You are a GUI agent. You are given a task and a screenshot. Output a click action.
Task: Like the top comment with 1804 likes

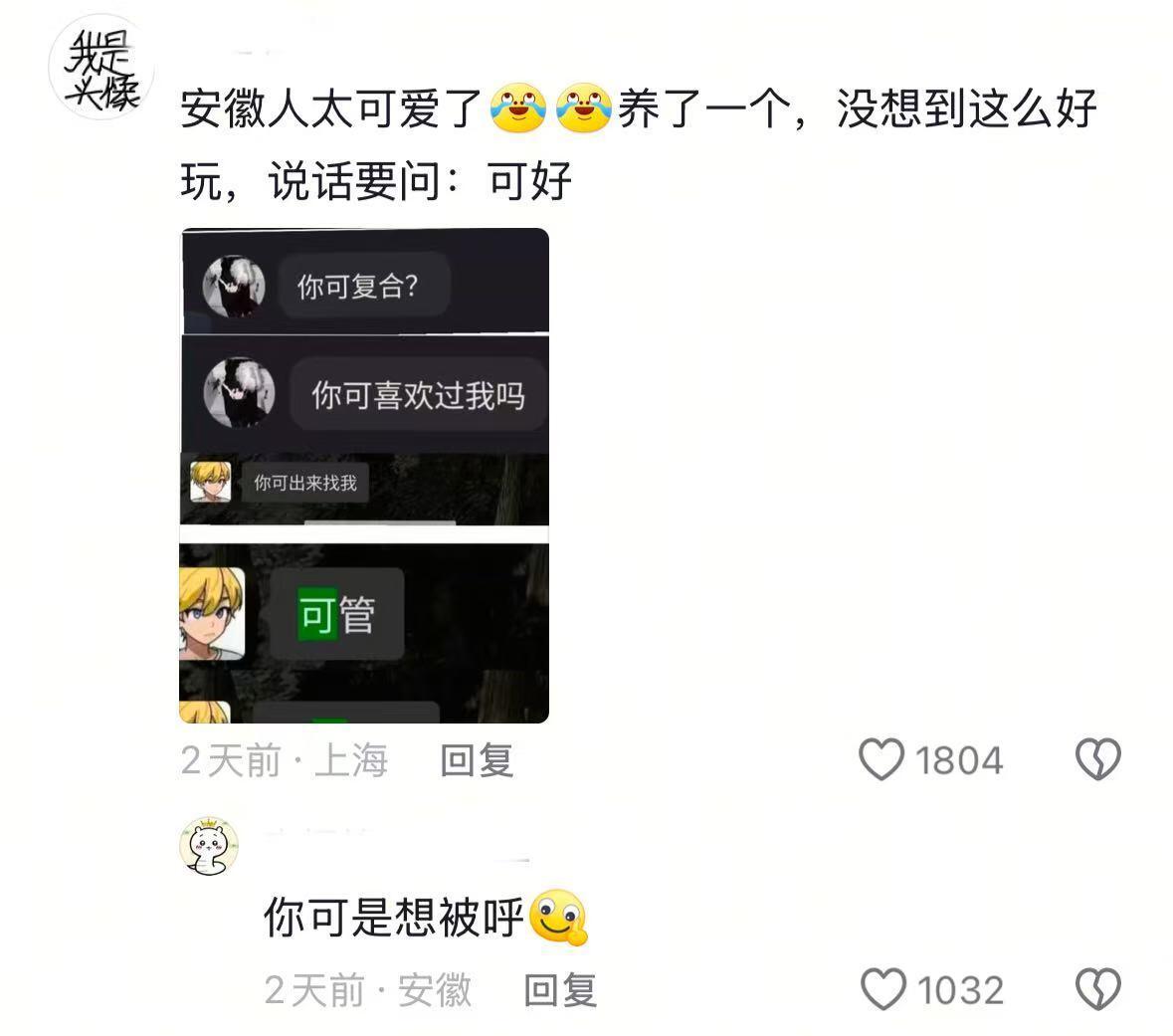pos(881,759)
